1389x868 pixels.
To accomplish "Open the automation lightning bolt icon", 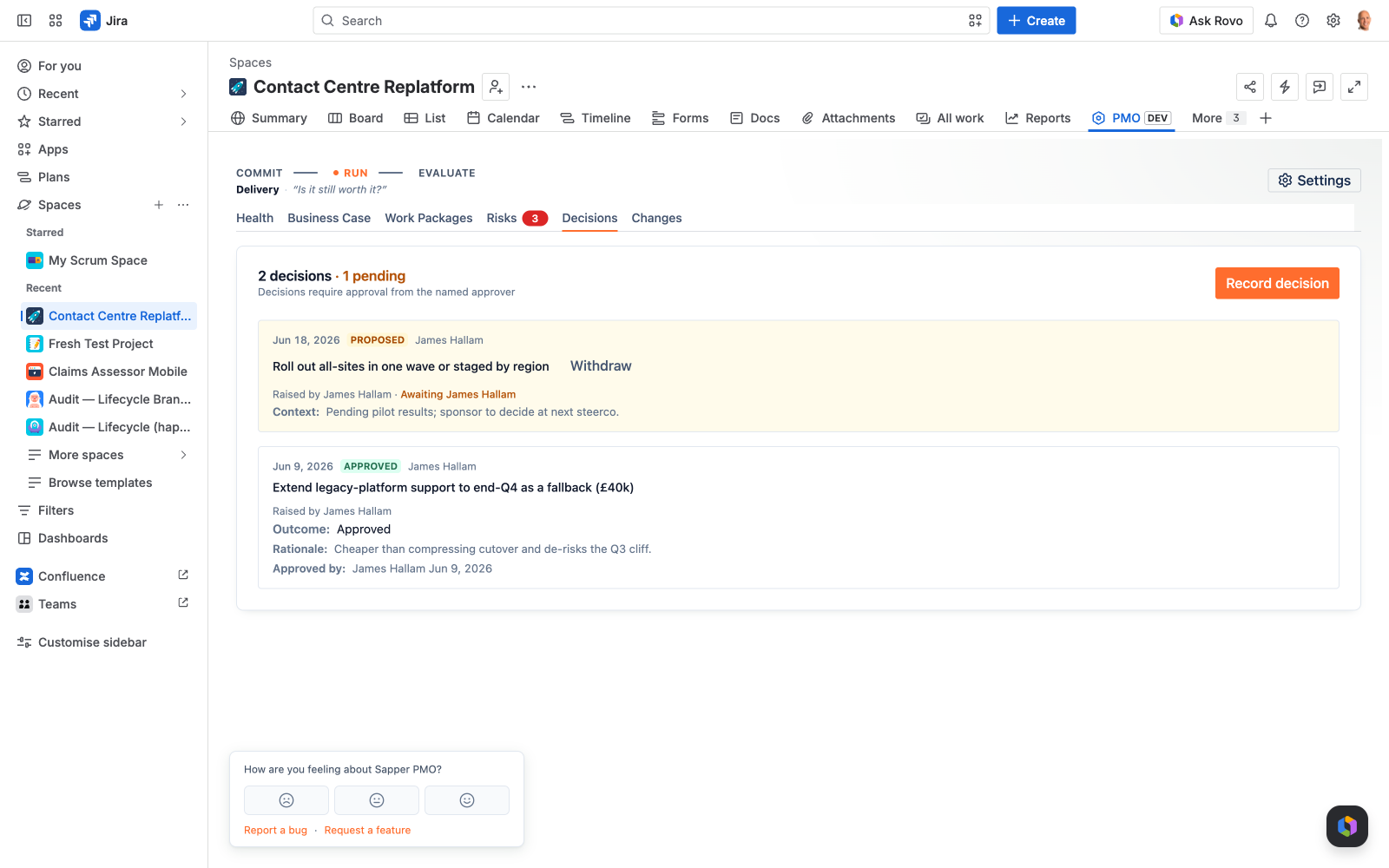I will click(1285, 87).
